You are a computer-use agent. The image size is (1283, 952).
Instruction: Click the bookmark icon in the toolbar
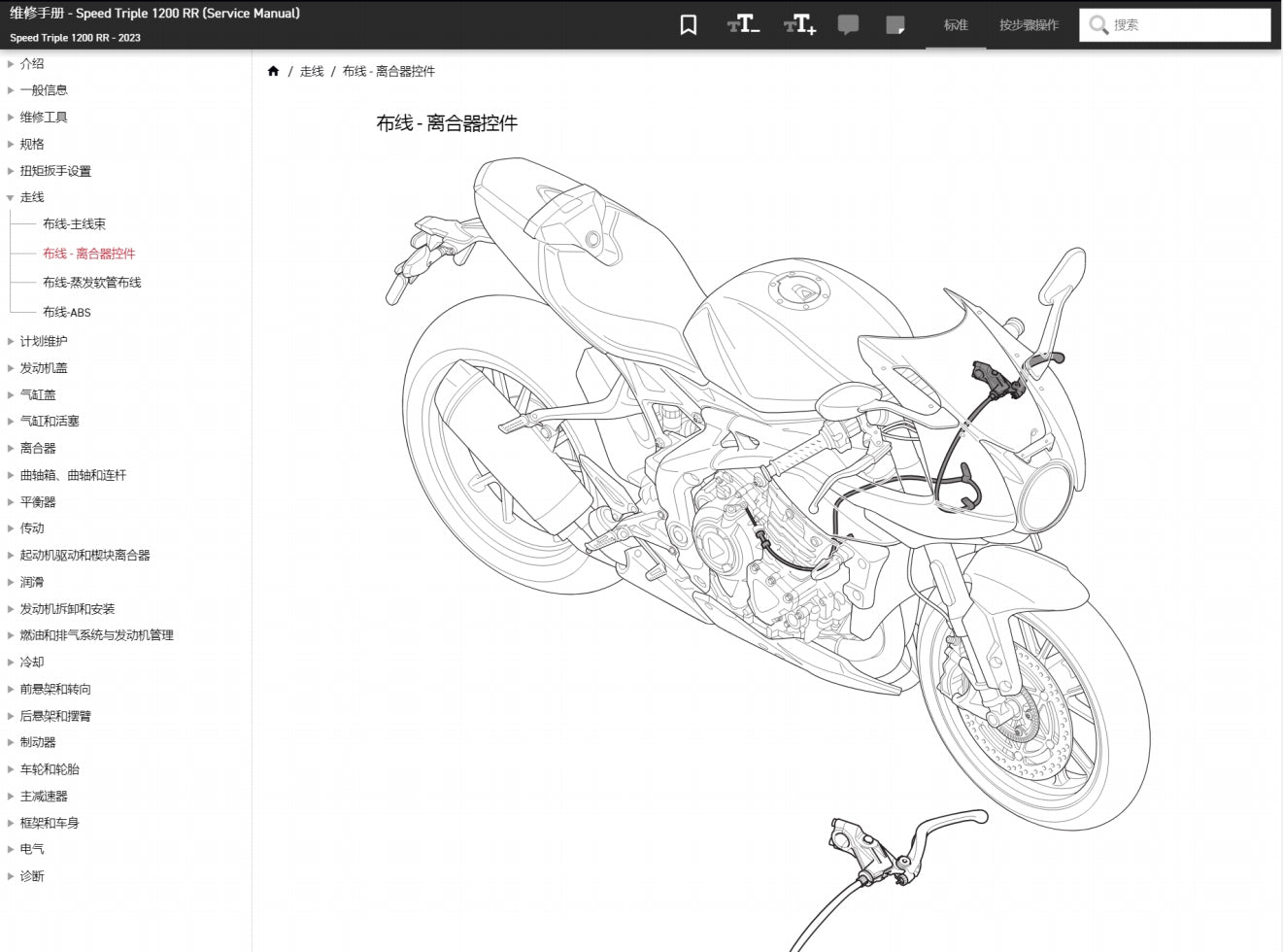coord(688,24)
